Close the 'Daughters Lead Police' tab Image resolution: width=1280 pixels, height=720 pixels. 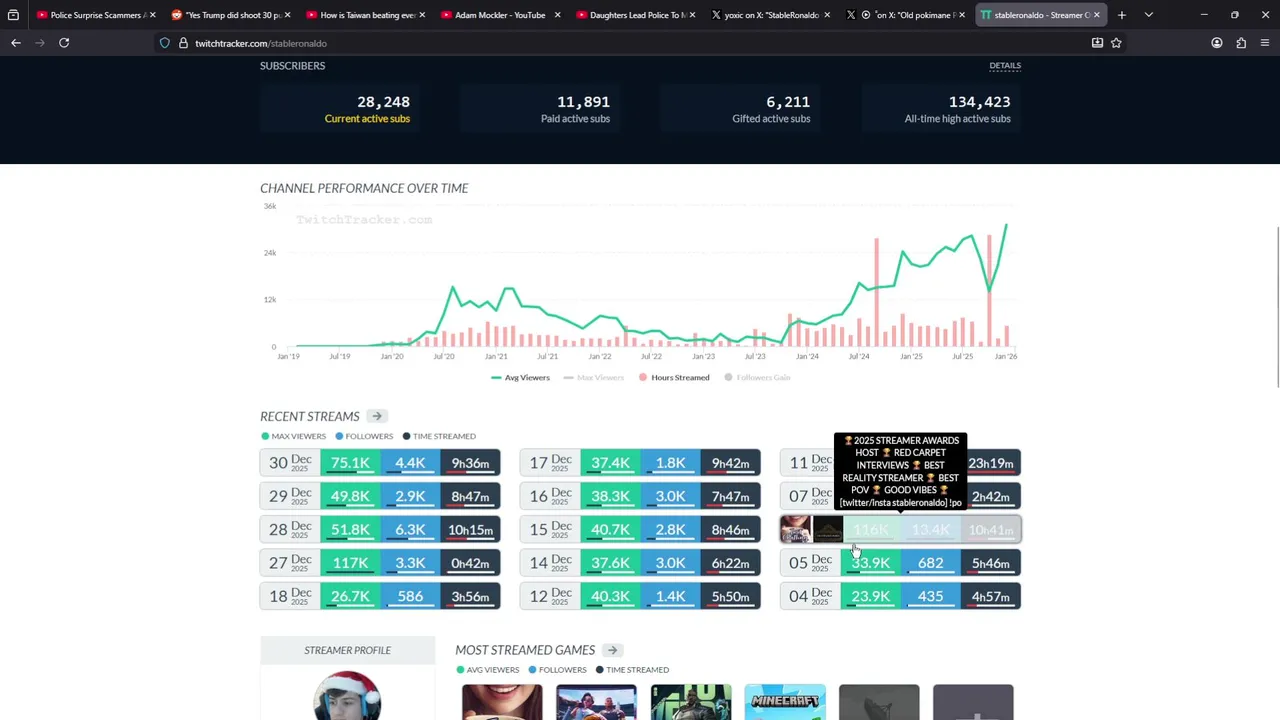click(692, 15)
